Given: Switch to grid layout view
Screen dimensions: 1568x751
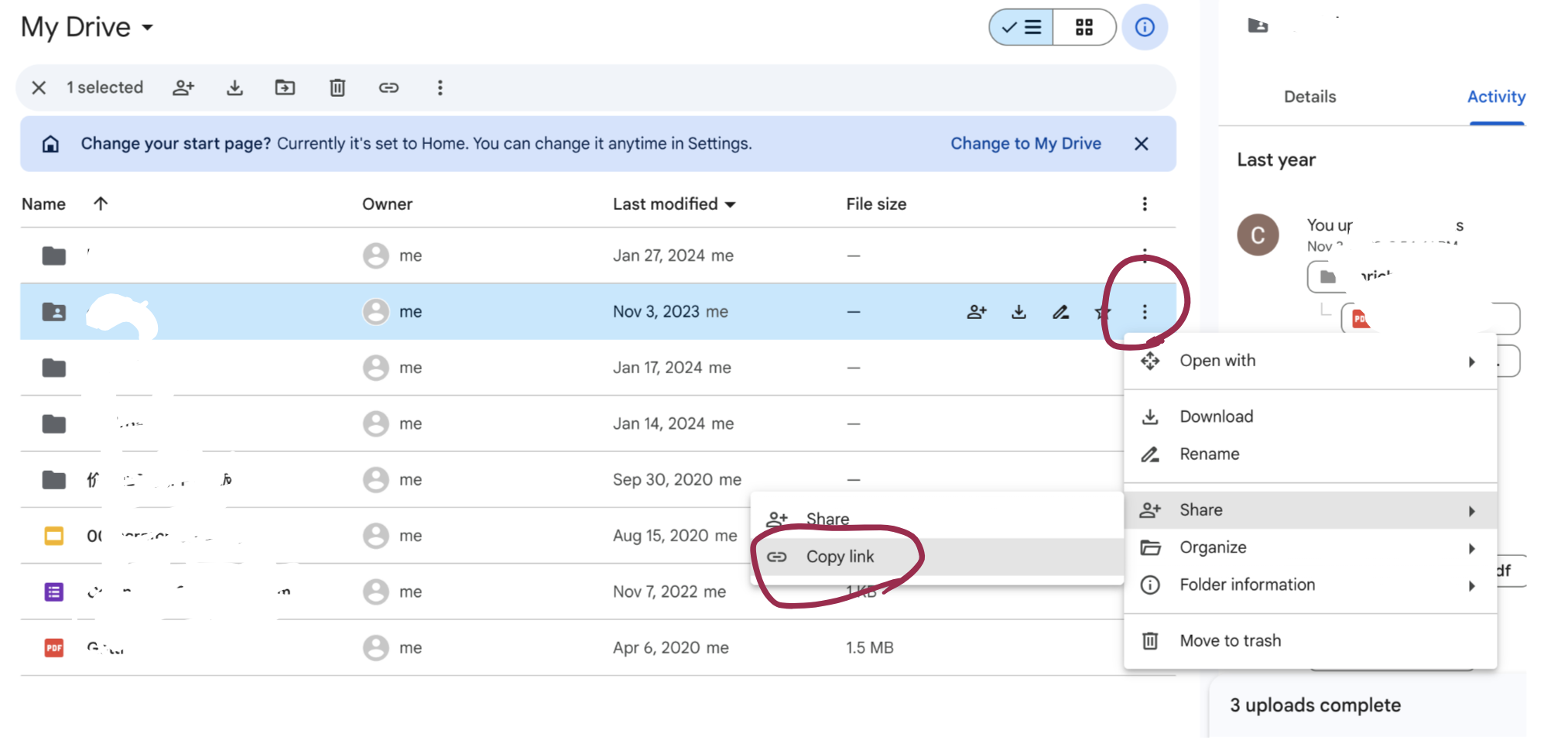Looking at the screenshot, I should click(x=1084, y=28).
